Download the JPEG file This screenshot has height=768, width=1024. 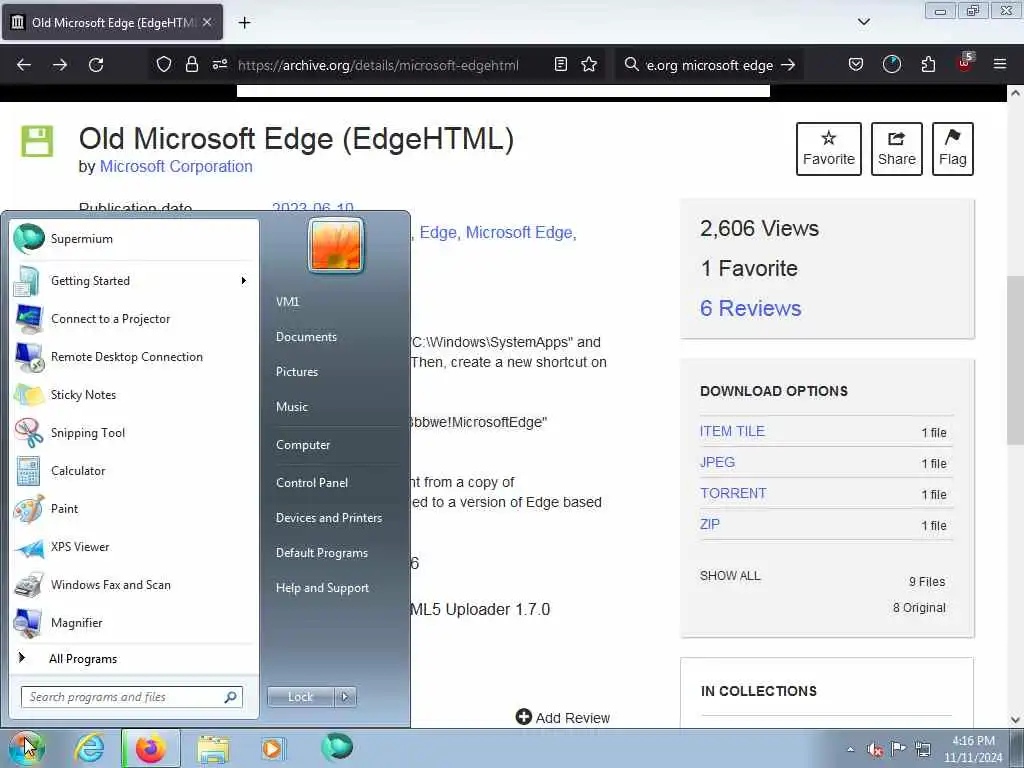[717, 462]
